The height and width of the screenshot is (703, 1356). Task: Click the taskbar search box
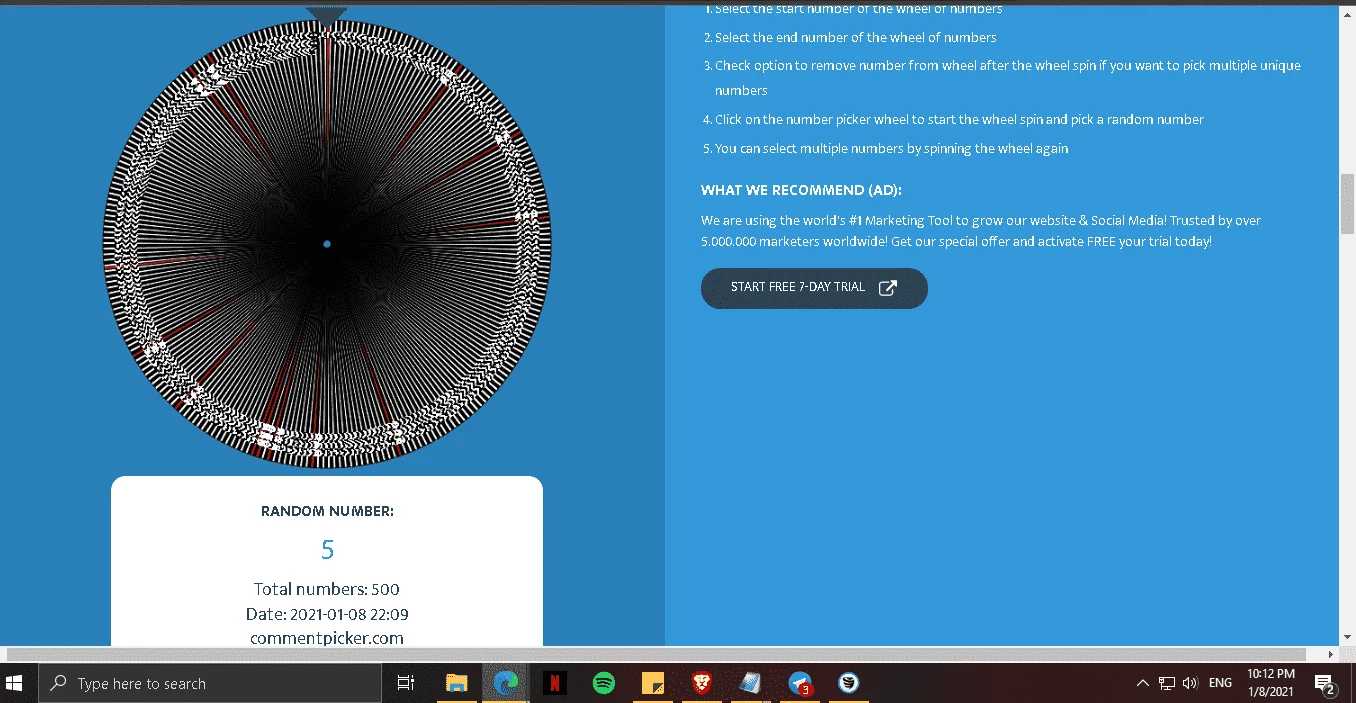pyautogui.click(x=210, y=683)
